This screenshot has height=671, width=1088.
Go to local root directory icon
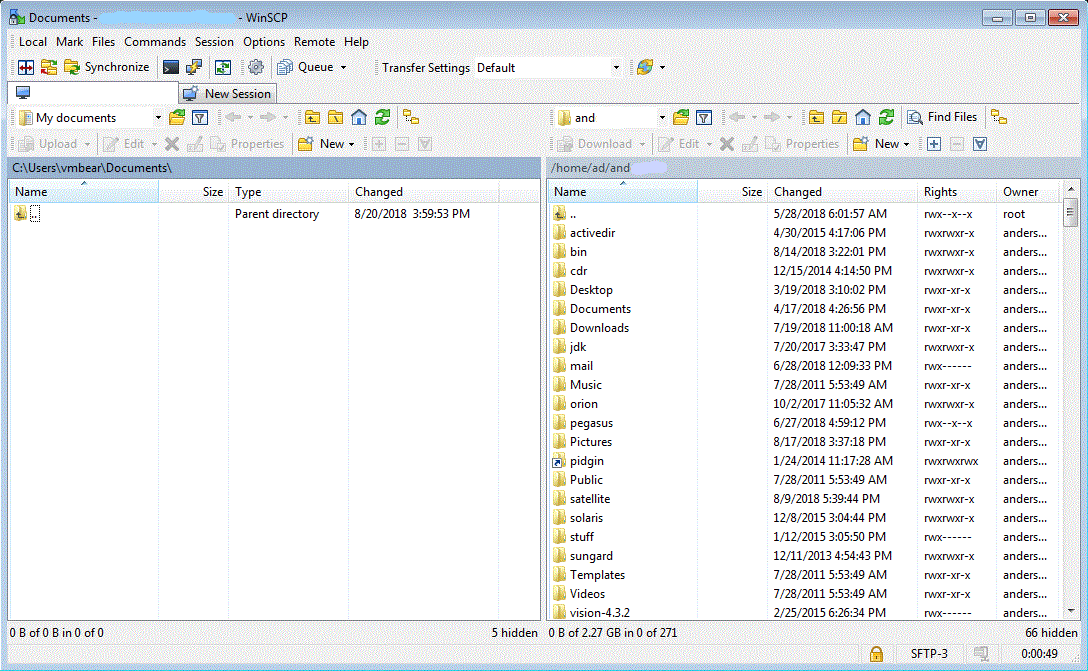coord(336,117)
